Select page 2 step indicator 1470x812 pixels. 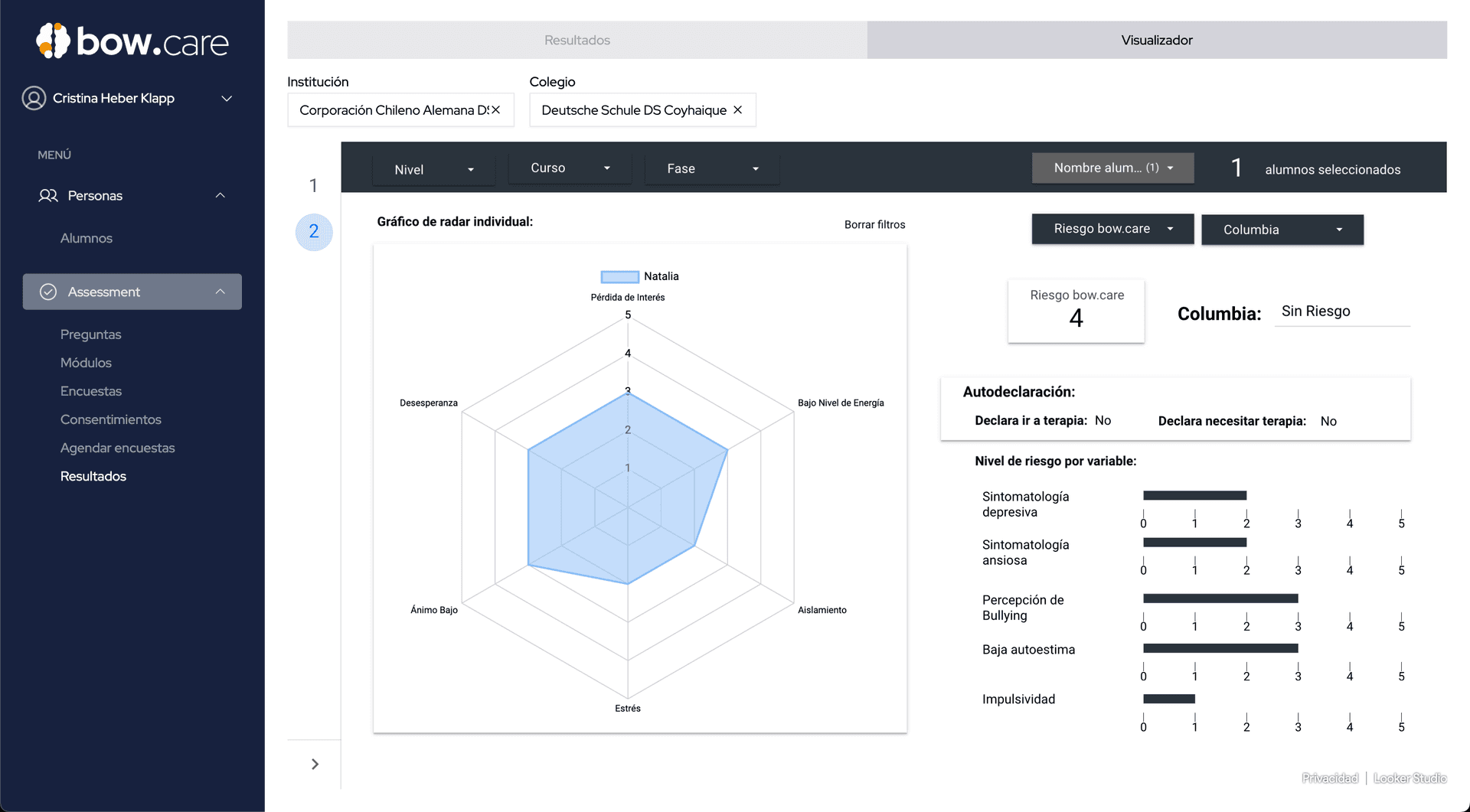tap(314, 232)
